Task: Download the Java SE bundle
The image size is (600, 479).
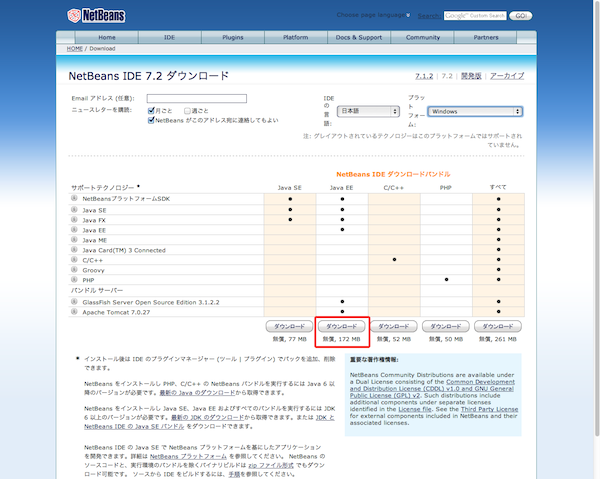Action: [289, 326]
